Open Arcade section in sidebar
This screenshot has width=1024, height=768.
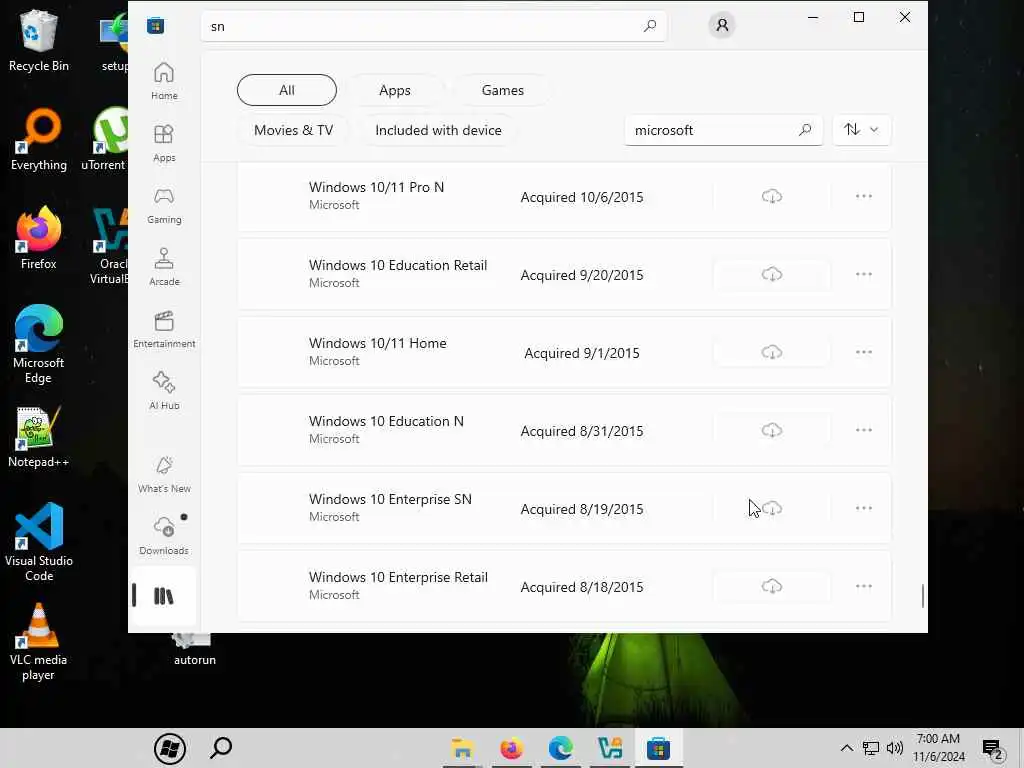[164, 267]
